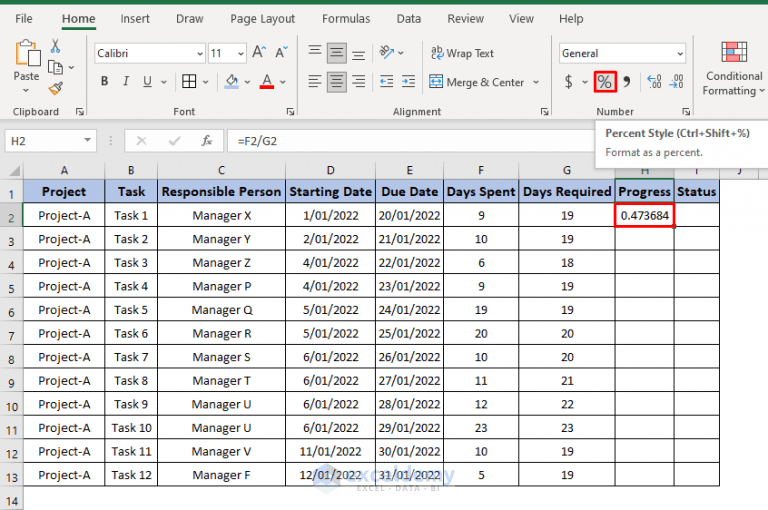The height and width of the screenshot is (510, 768).
Task: Switch to Data tab
Action: (408, 19)
